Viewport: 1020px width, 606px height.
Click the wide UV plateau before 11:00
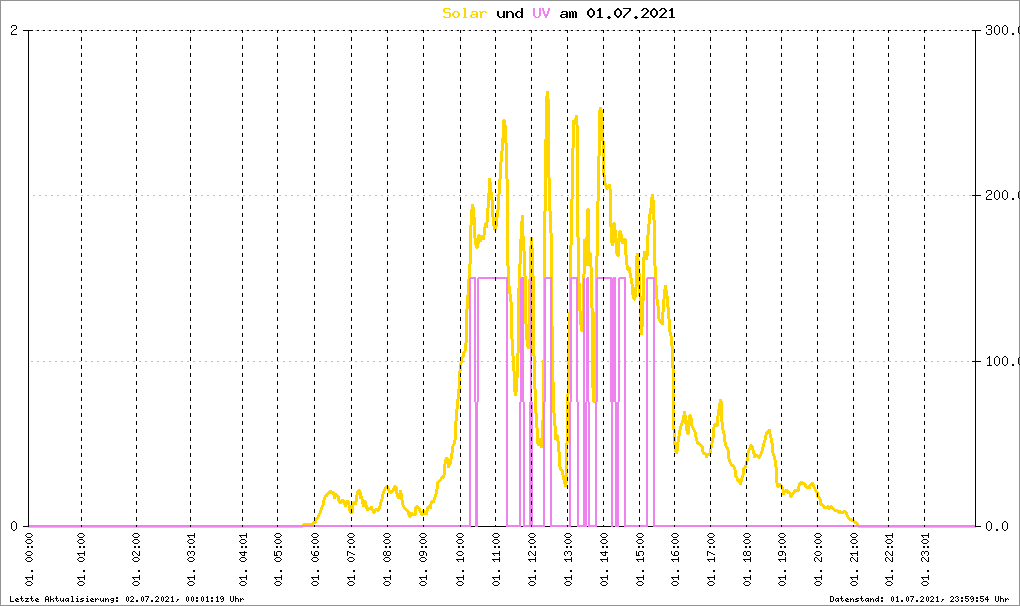coord(492,278)
